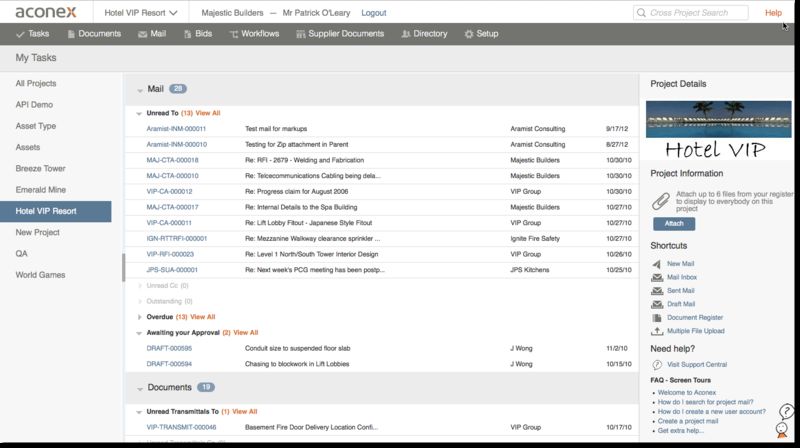800x448 pixels.
Task: Click the Directory people icon in navigation bar
Action: click(406, 34)
